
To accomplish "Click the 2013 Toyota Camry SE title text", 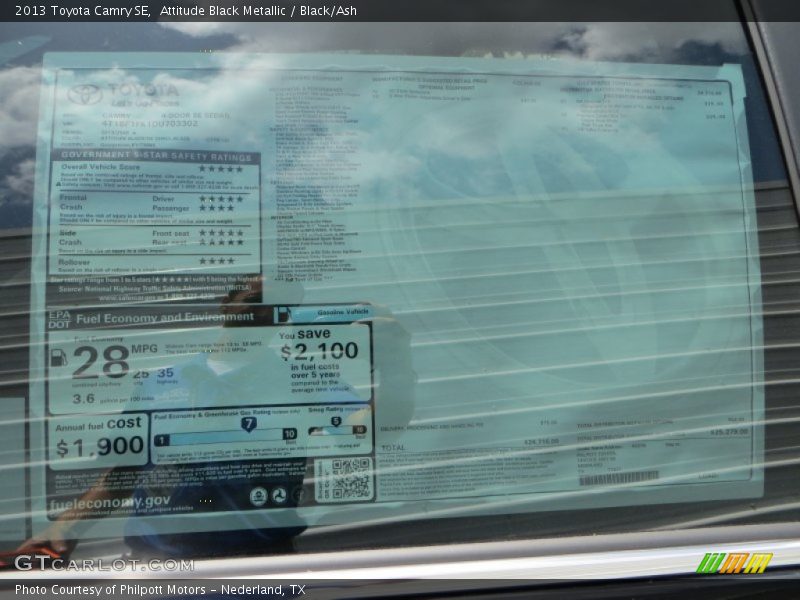I will (82, 11).
